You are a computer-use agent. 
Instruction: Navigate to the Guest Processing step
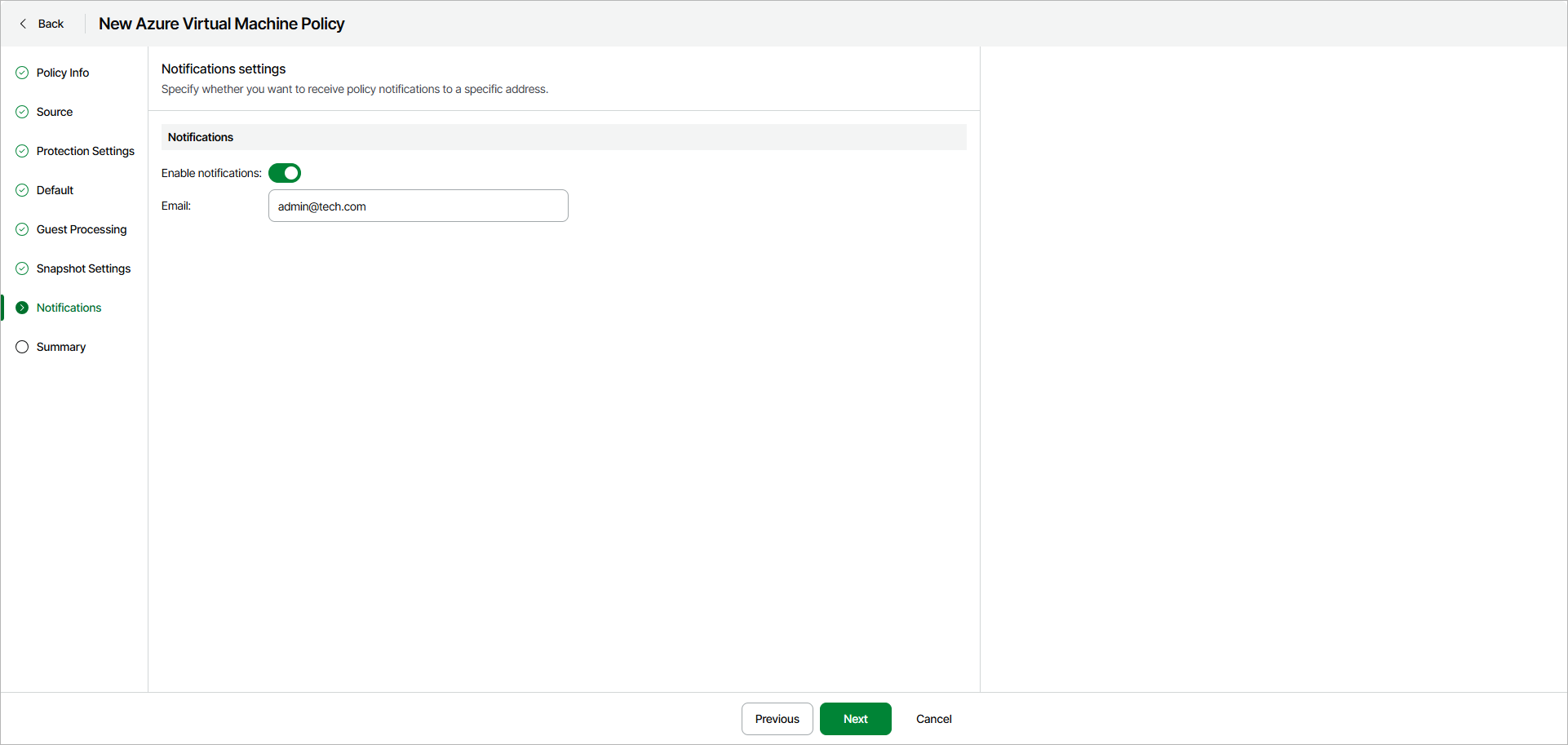tap(82, 229)
